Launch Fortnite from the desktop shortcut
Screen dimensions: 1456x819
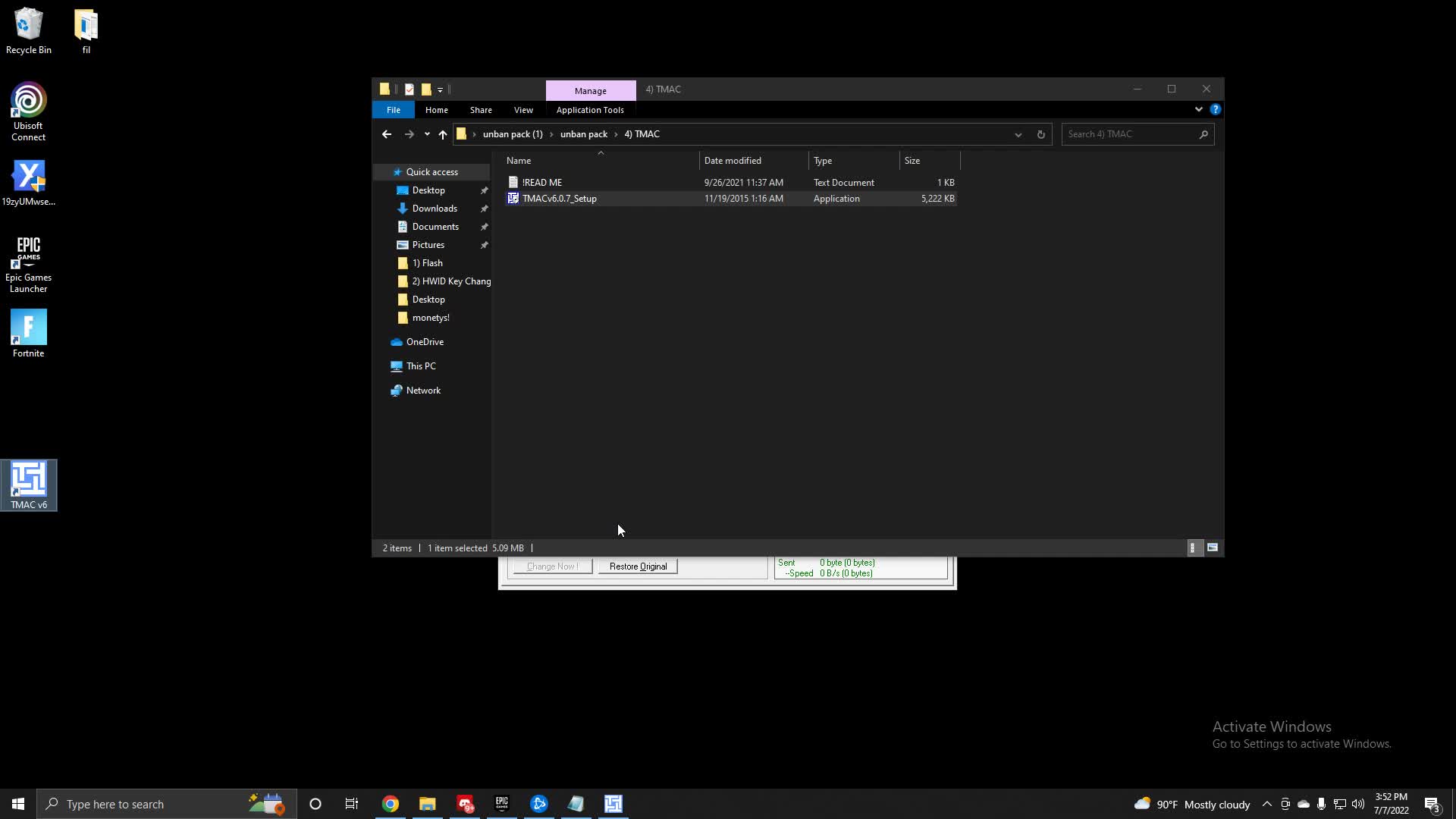[x=28, y=326]
